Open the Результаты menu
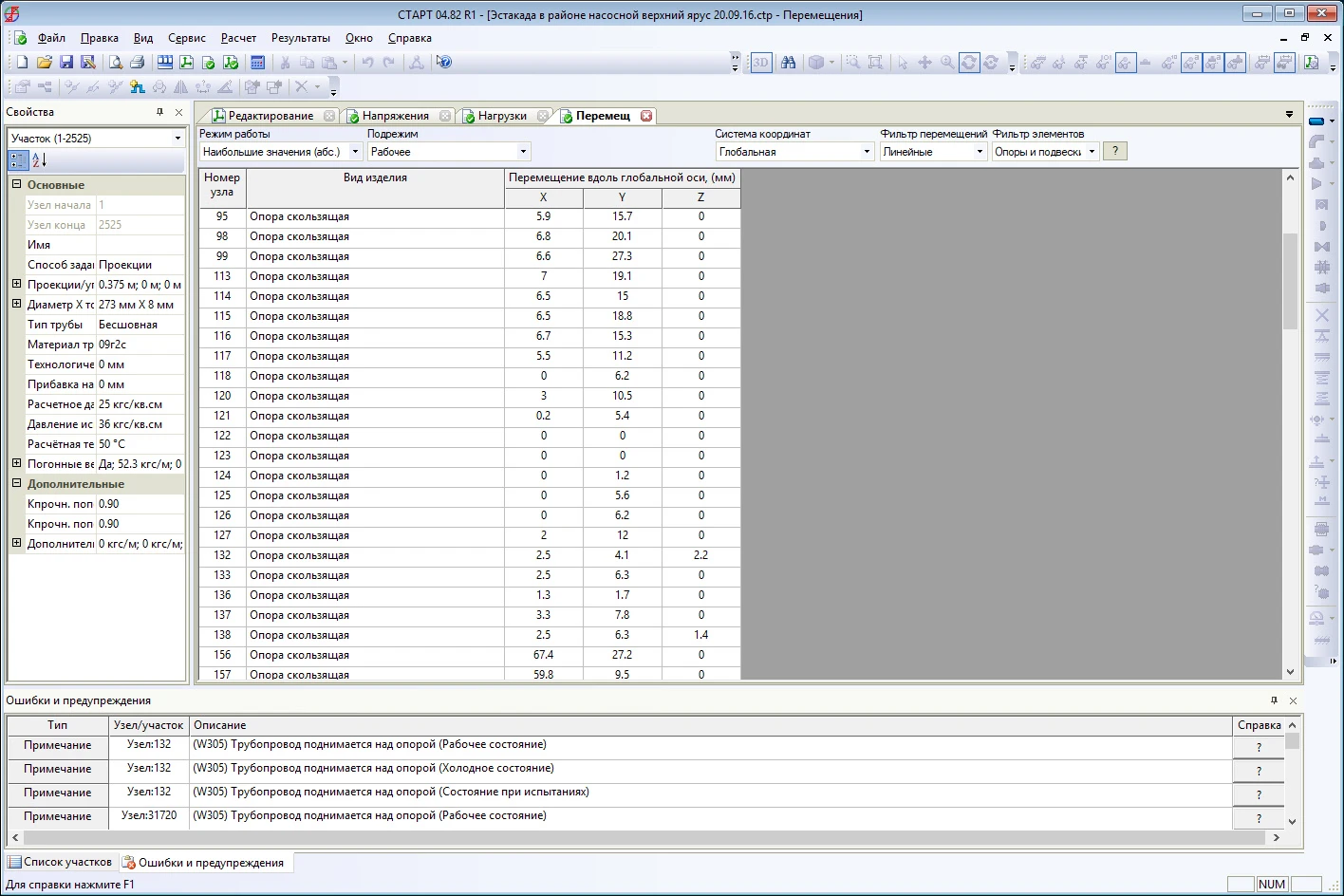 pyautogui.click(x=300, y=38)
